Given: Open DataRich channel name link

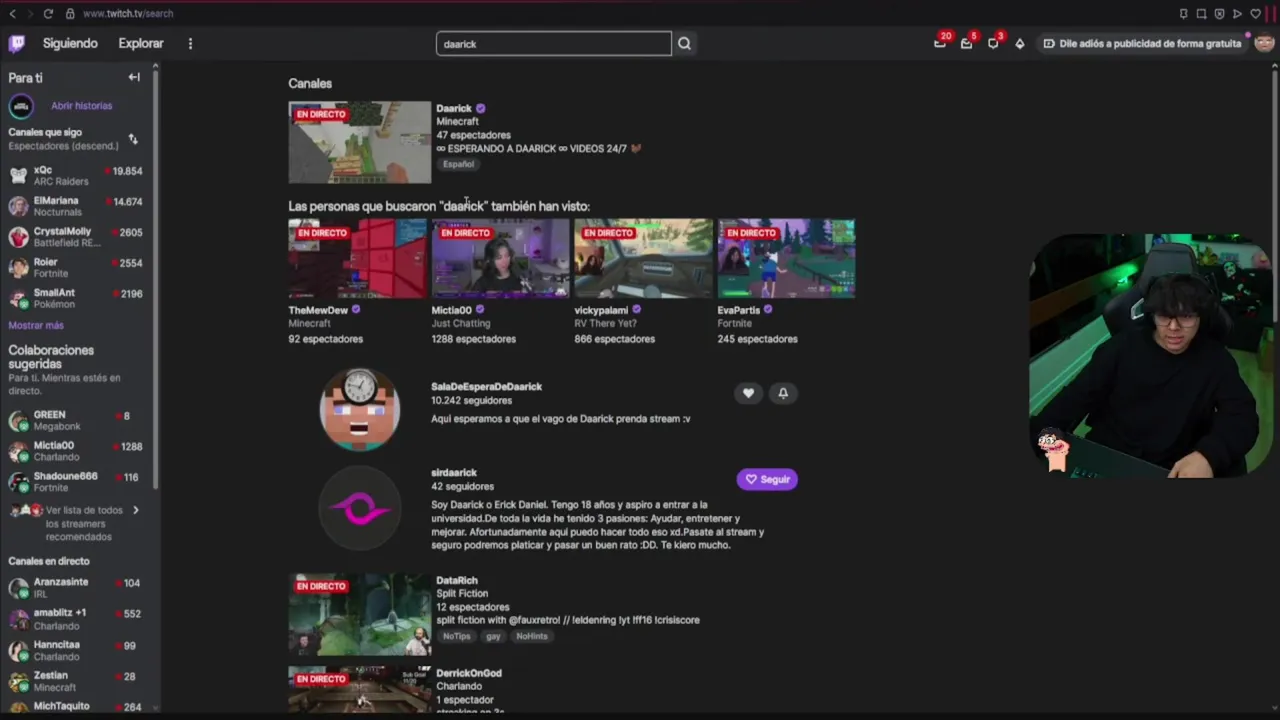Looking at the screenshot, I should coord(457,580).
